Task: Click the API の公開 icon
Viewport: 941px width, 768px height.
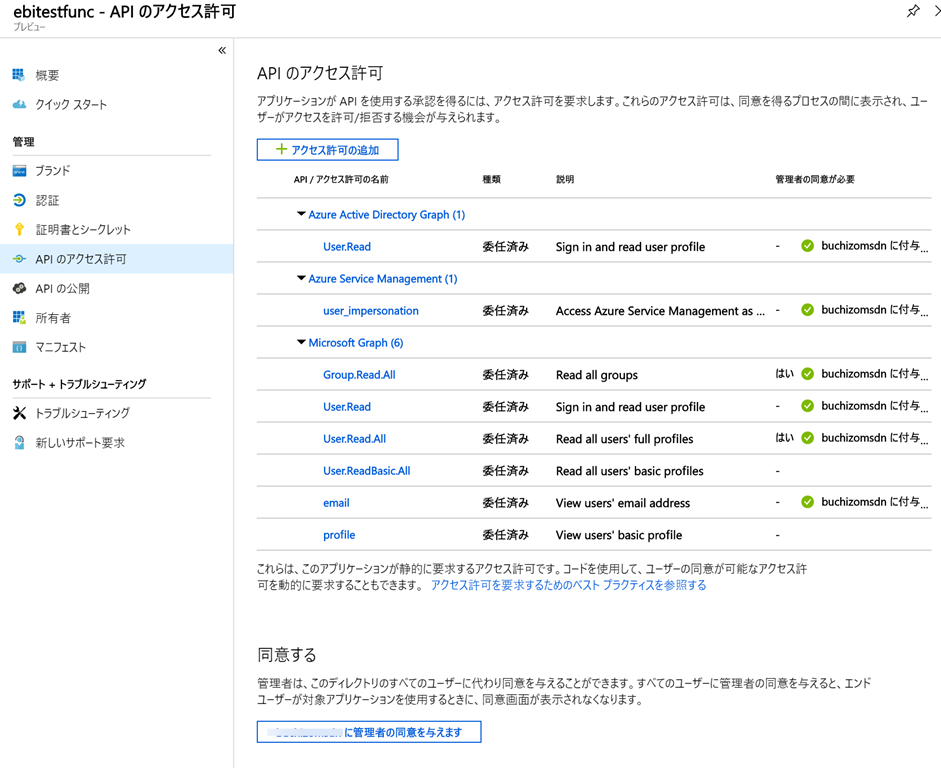Action: pos(19,288)
